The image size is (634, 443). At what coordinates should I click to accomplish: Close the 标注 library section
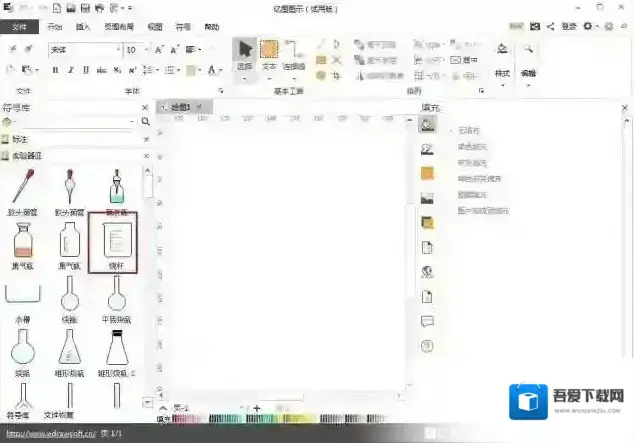coord(146,139)
